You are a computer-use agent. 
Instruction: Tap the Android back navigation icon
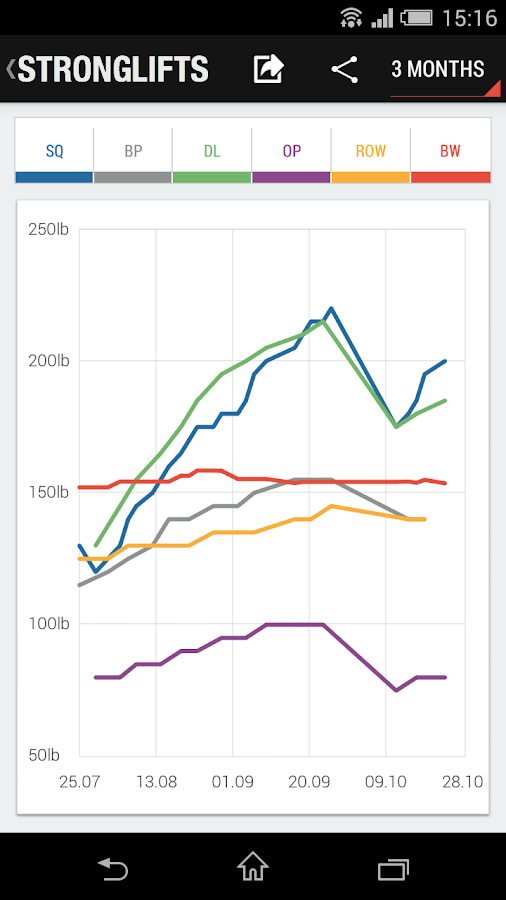112,869
